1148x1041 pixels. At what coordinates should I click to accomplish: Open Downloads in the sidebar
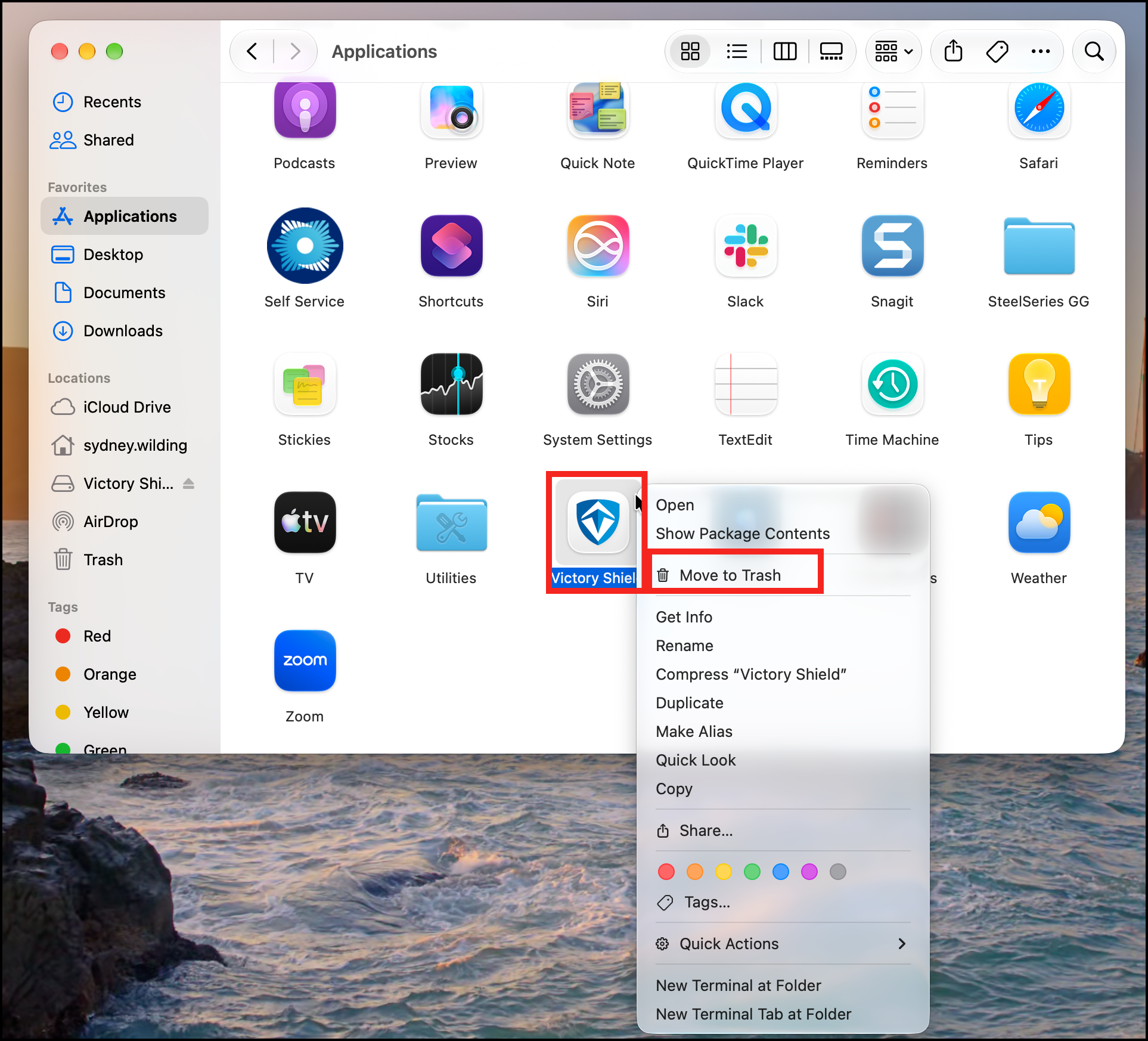click(125, 331)
